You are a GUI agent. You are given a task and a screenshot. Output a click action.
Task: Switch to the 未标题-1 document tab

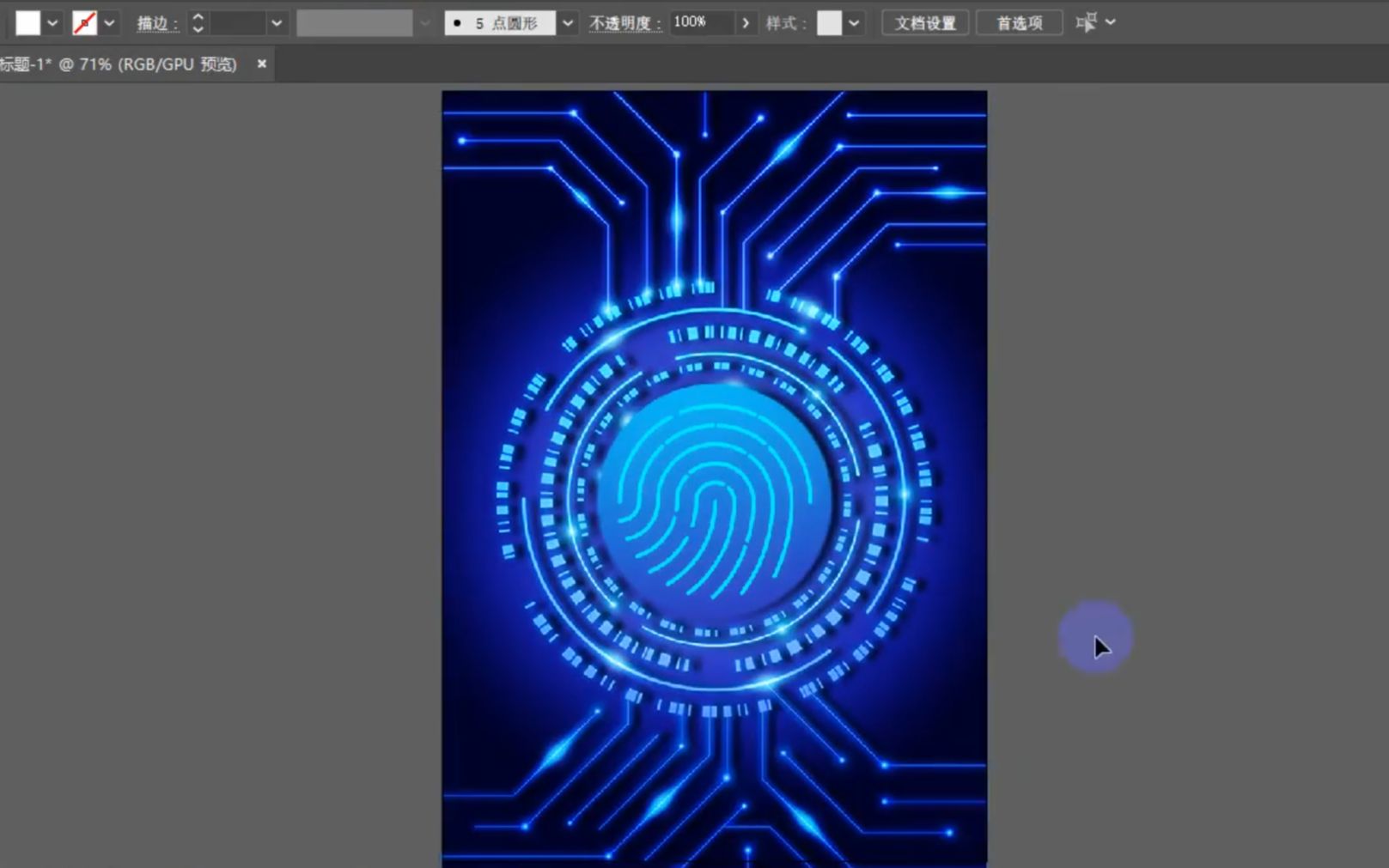tap(120, 64)
